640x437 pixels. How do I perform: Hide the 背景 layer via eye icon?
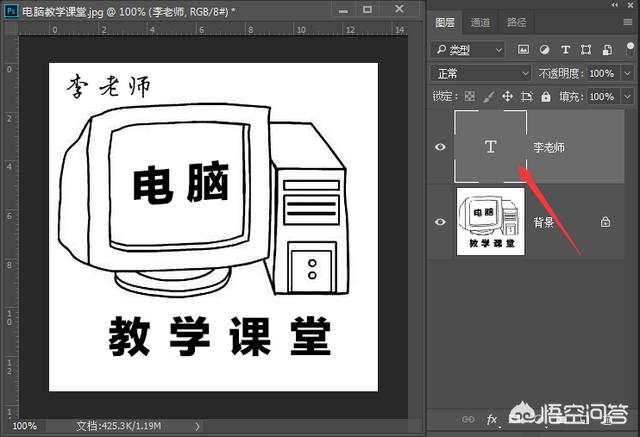(x=440, y=222)
